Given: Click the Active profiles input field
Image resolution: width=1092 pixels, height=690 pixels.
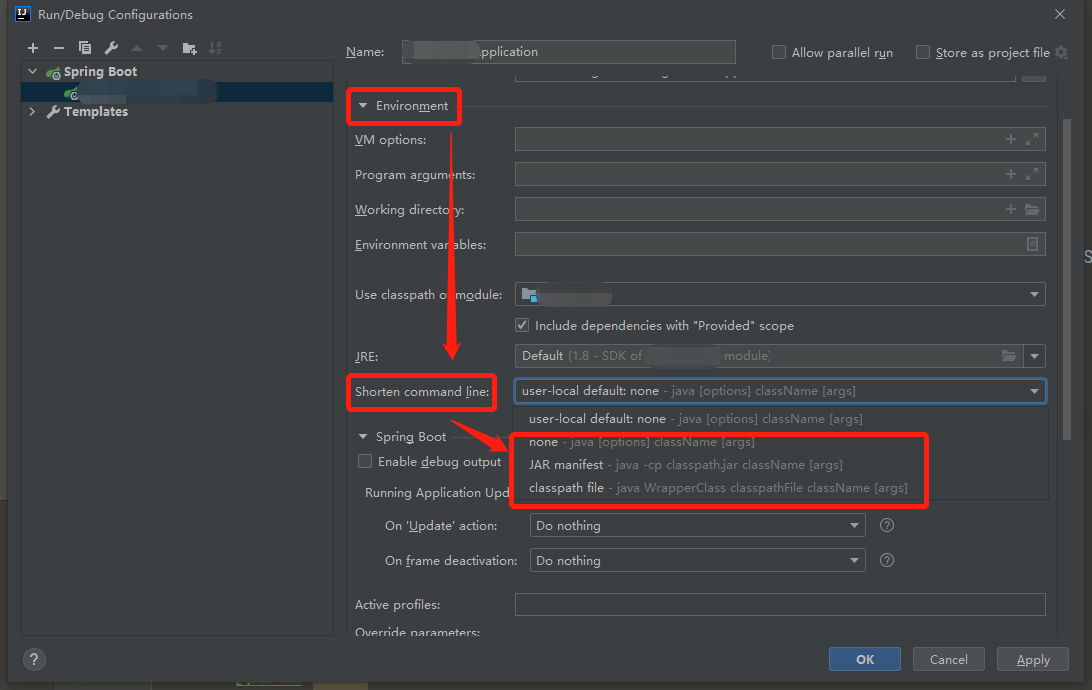Looking at the screenshot, I should [x=780, y=604].
